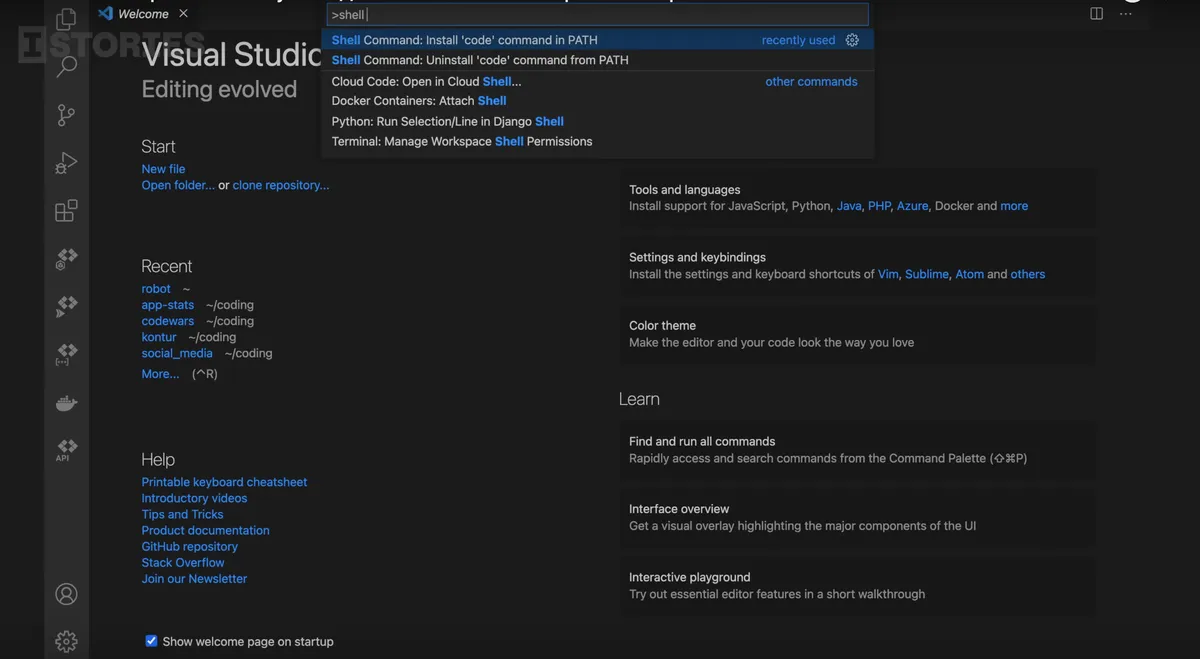Open the Explorer view in activity bar

[66, 19]
